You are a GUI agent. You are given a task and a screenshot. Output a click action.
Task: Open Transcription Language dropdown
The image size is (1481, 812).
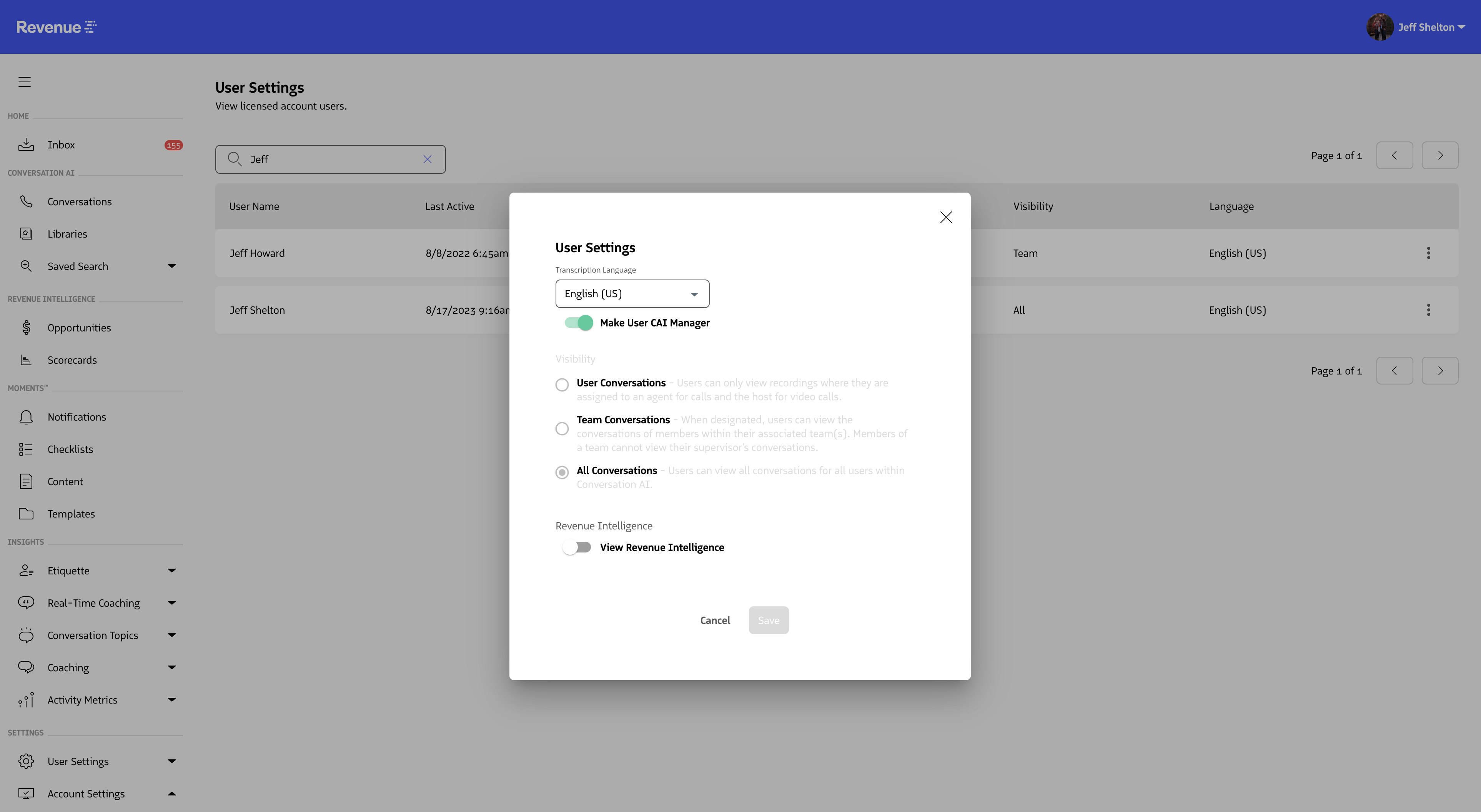click(632, 294)
